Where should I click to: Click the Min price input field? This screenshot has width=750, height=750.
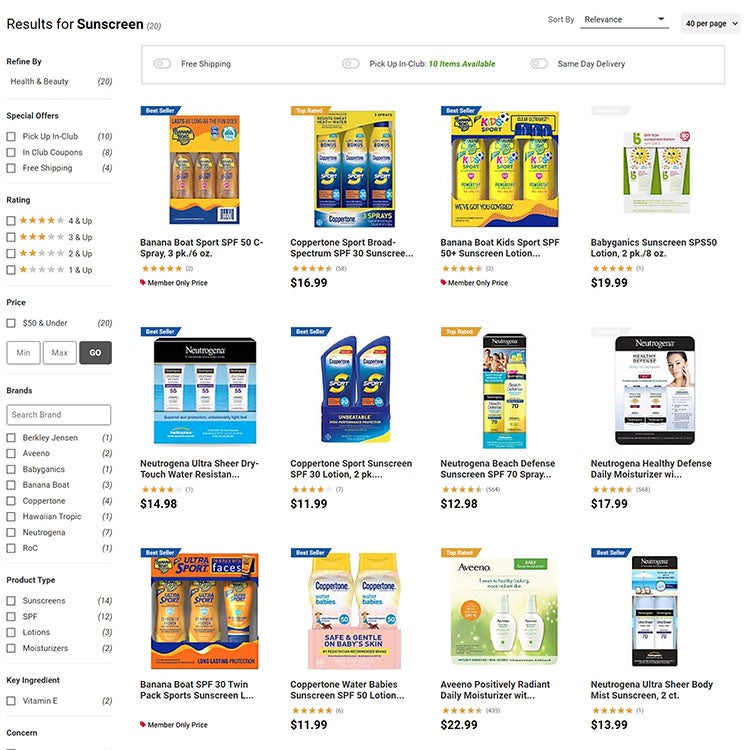(23, 353)
